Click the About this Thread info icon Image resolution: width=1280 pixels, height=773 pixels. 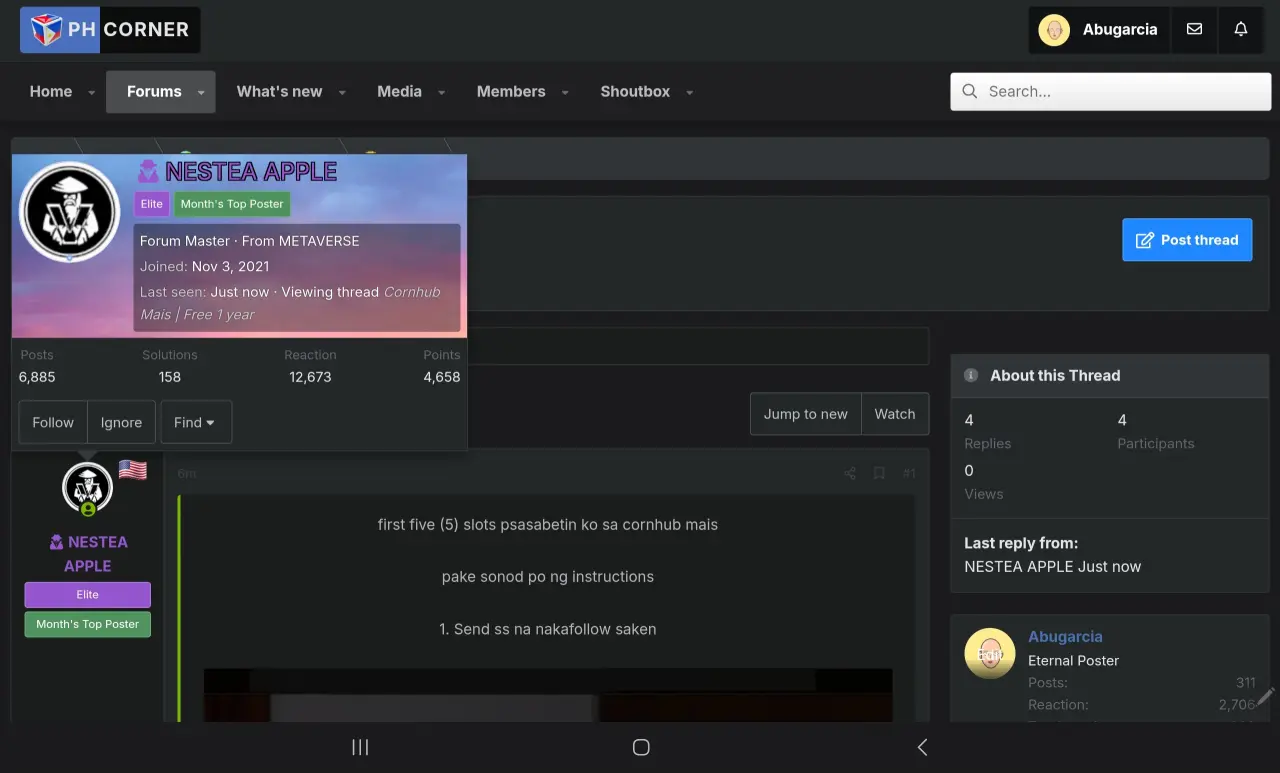970,375
